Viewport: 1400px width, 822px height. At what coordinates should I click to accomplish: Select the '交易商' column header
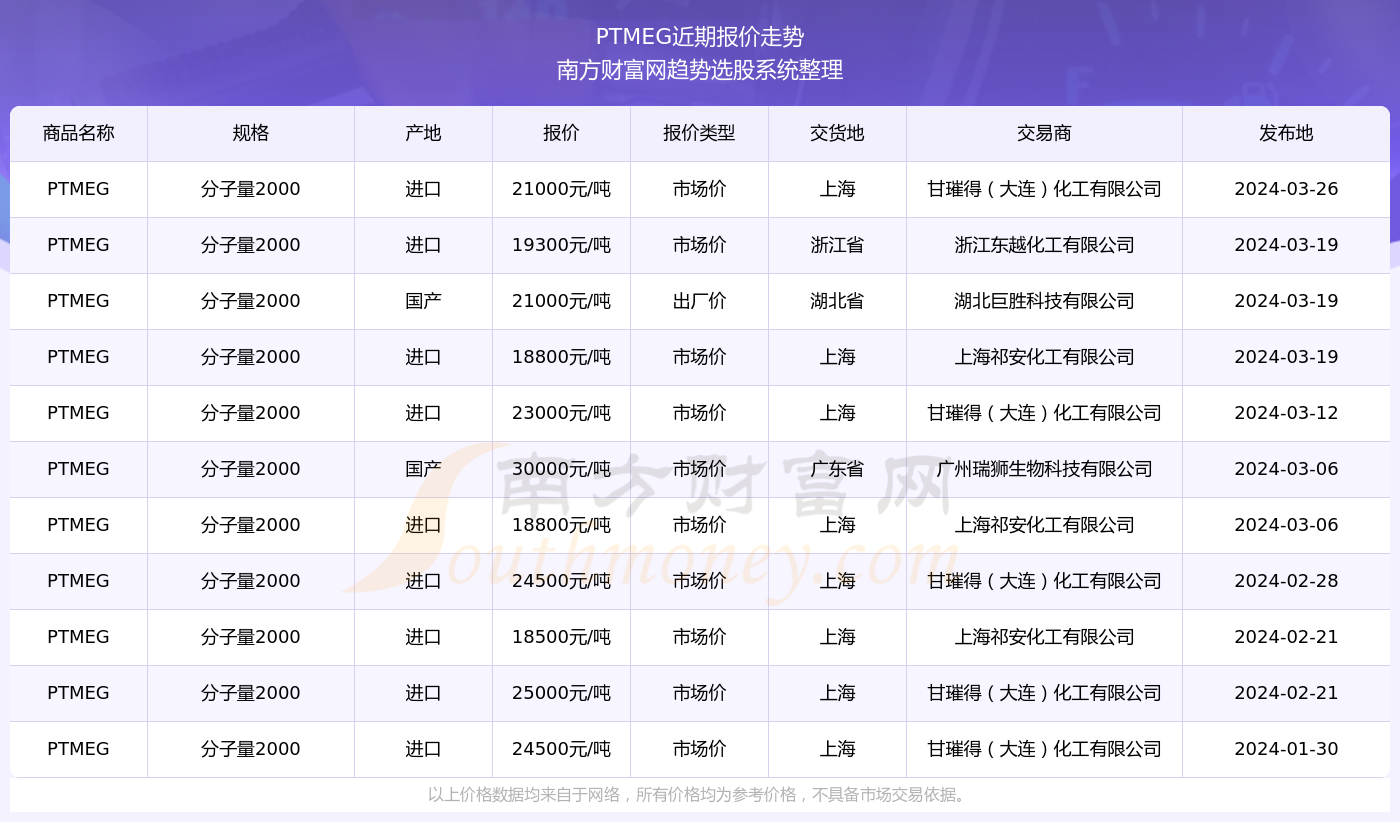[1044, 133]
